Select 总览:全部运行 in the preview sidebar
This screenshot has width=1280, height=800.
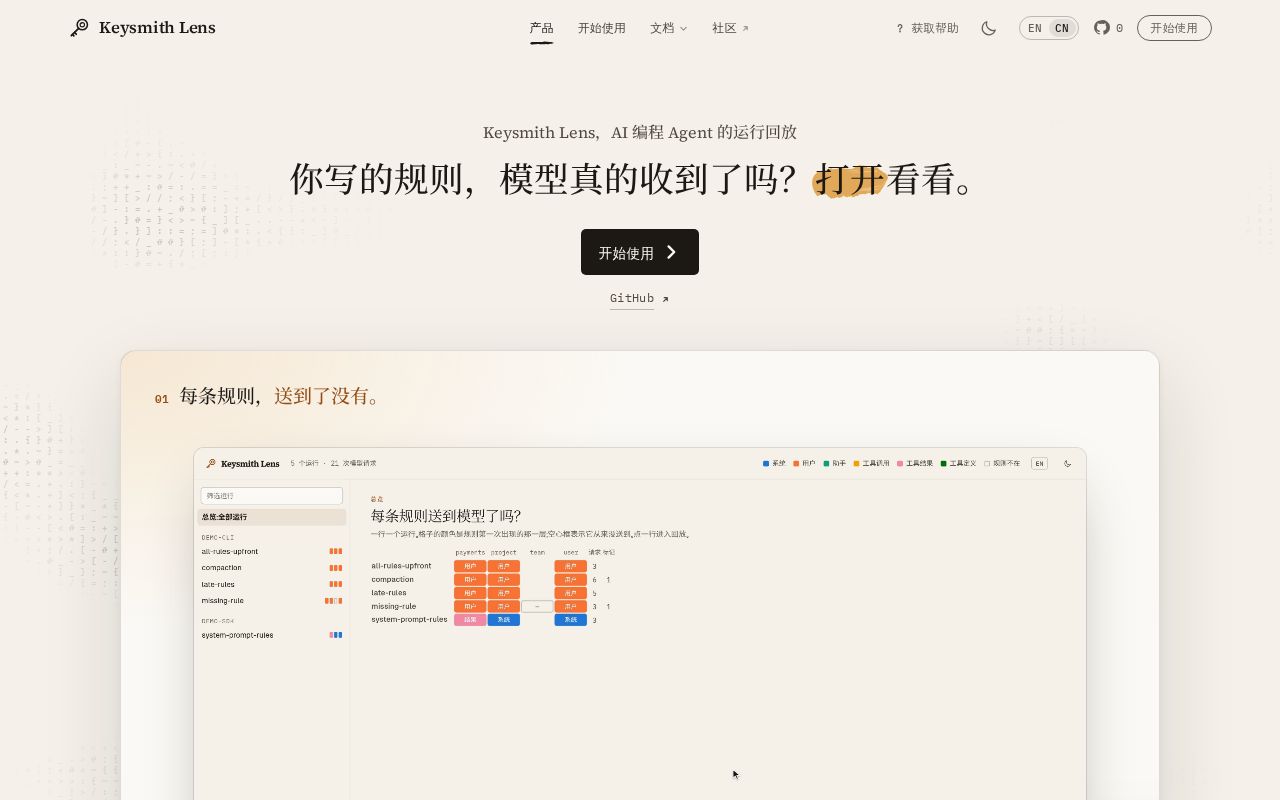coord(272,517)
